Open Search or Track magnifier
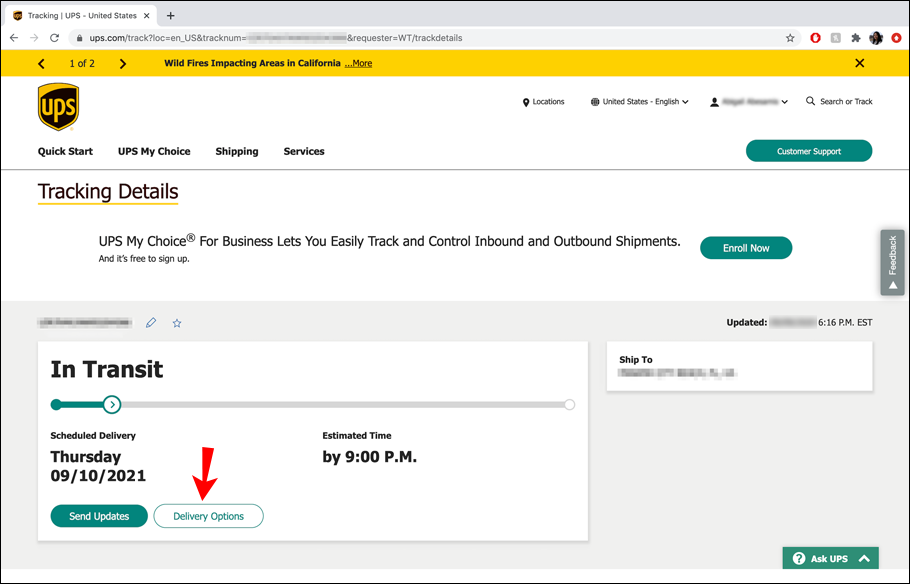This screenshot has height=584, width=910. [x=810, y=101]
